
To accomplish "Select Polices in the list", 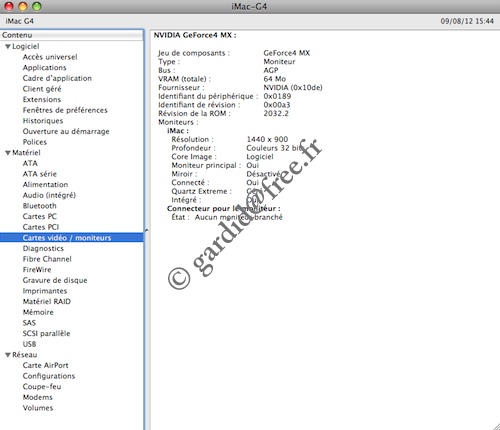I will point(35,142).
